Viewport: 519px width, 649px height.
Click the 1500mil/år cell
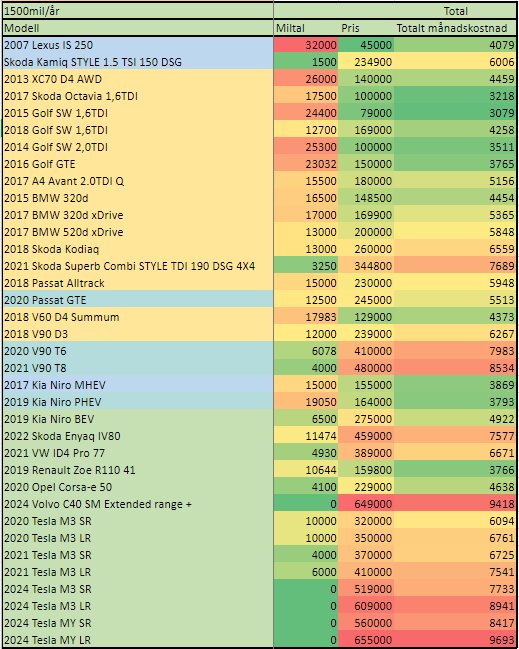tap(138, 11)
